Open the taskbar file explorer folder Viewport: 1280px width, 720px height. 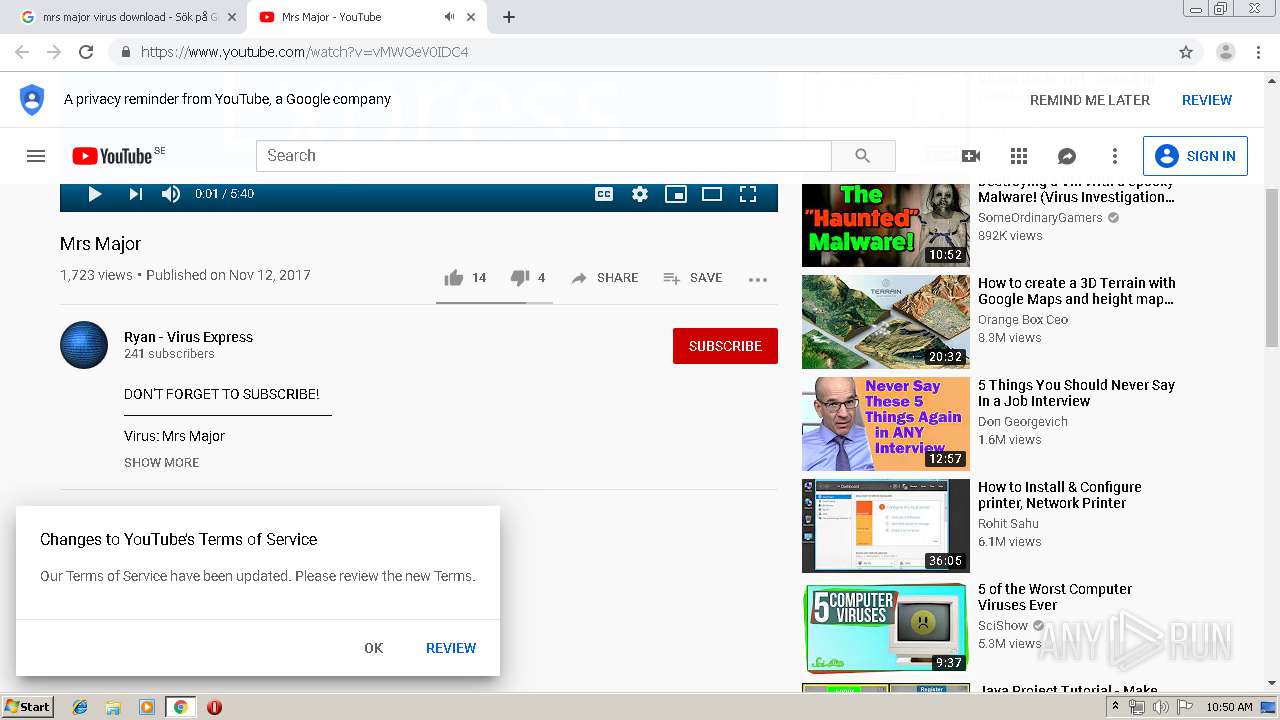113,707
